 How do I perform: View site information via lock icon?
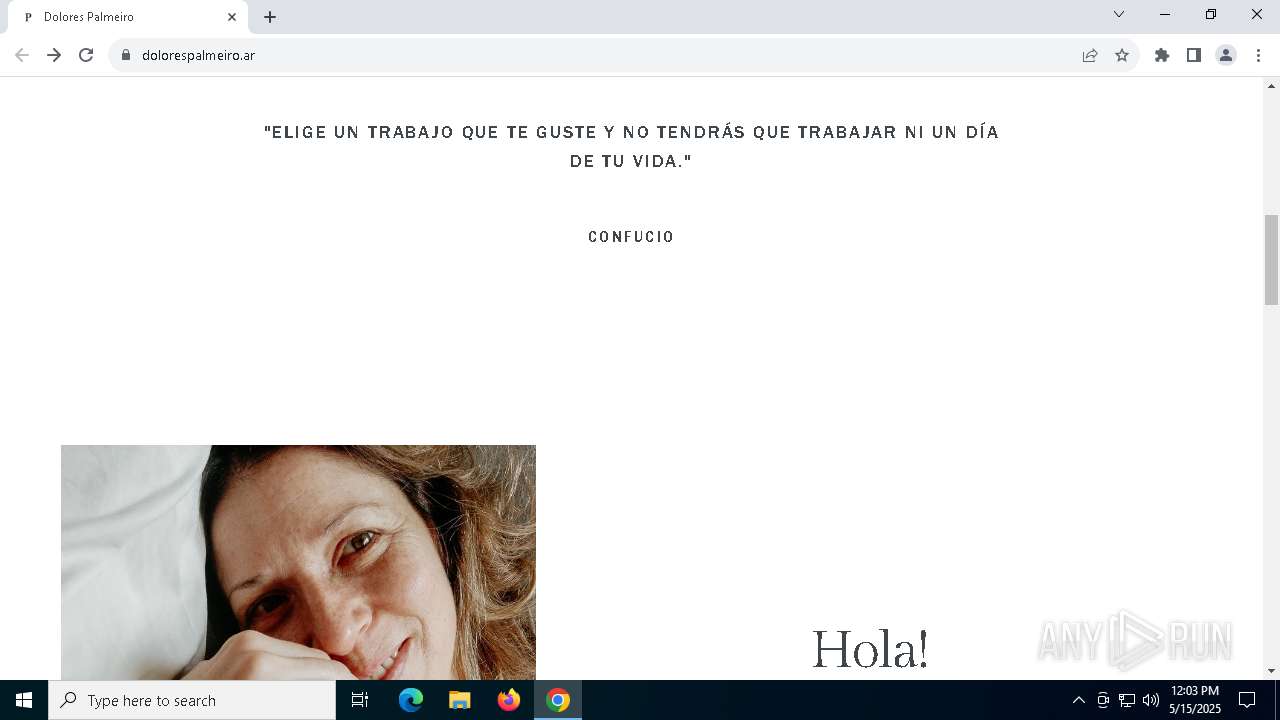click(x=126, y=55)
